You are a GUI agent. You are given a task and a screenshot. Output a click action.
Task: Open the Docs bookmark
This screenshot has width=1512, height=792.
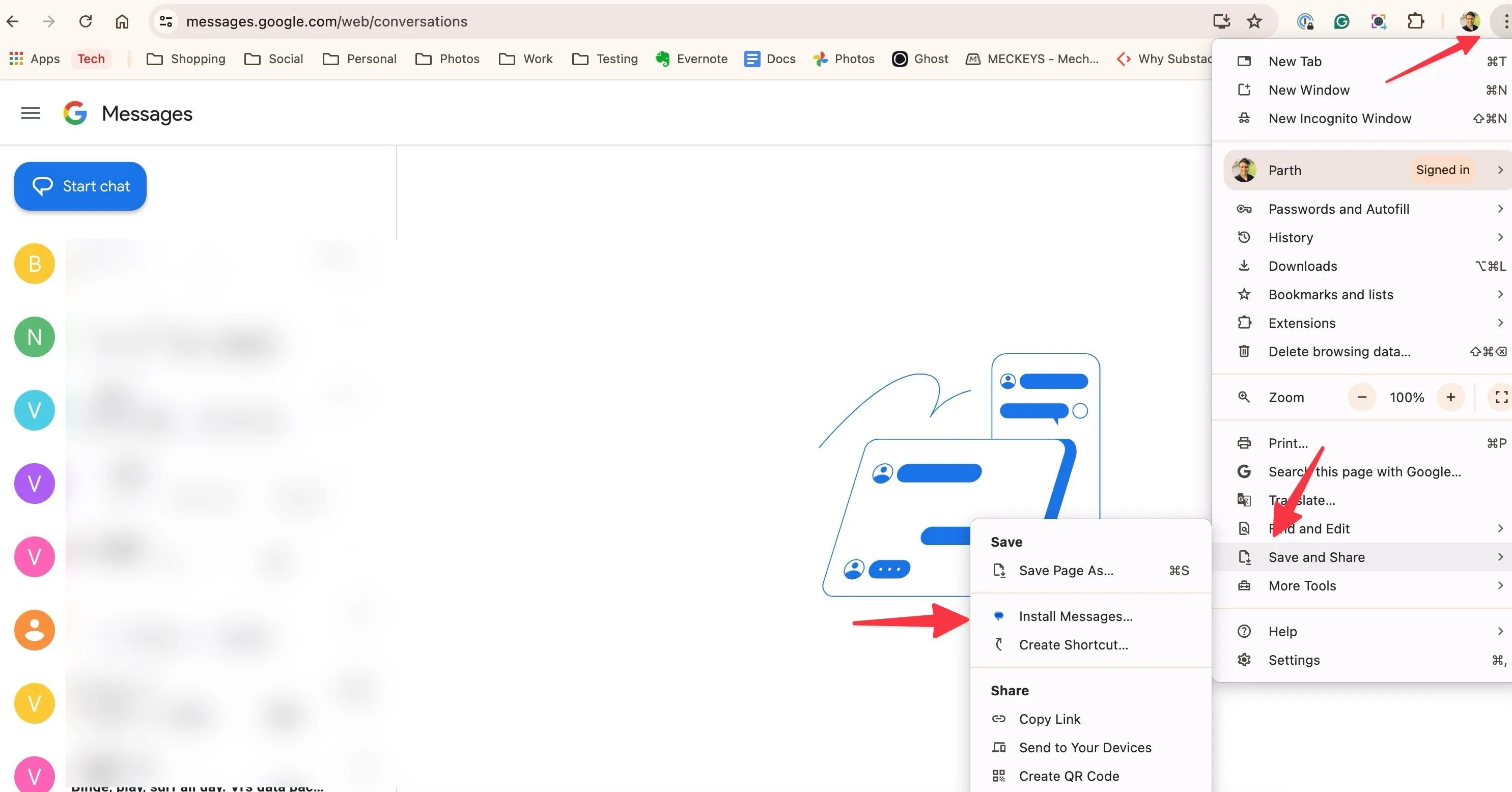tap(770, 59)
